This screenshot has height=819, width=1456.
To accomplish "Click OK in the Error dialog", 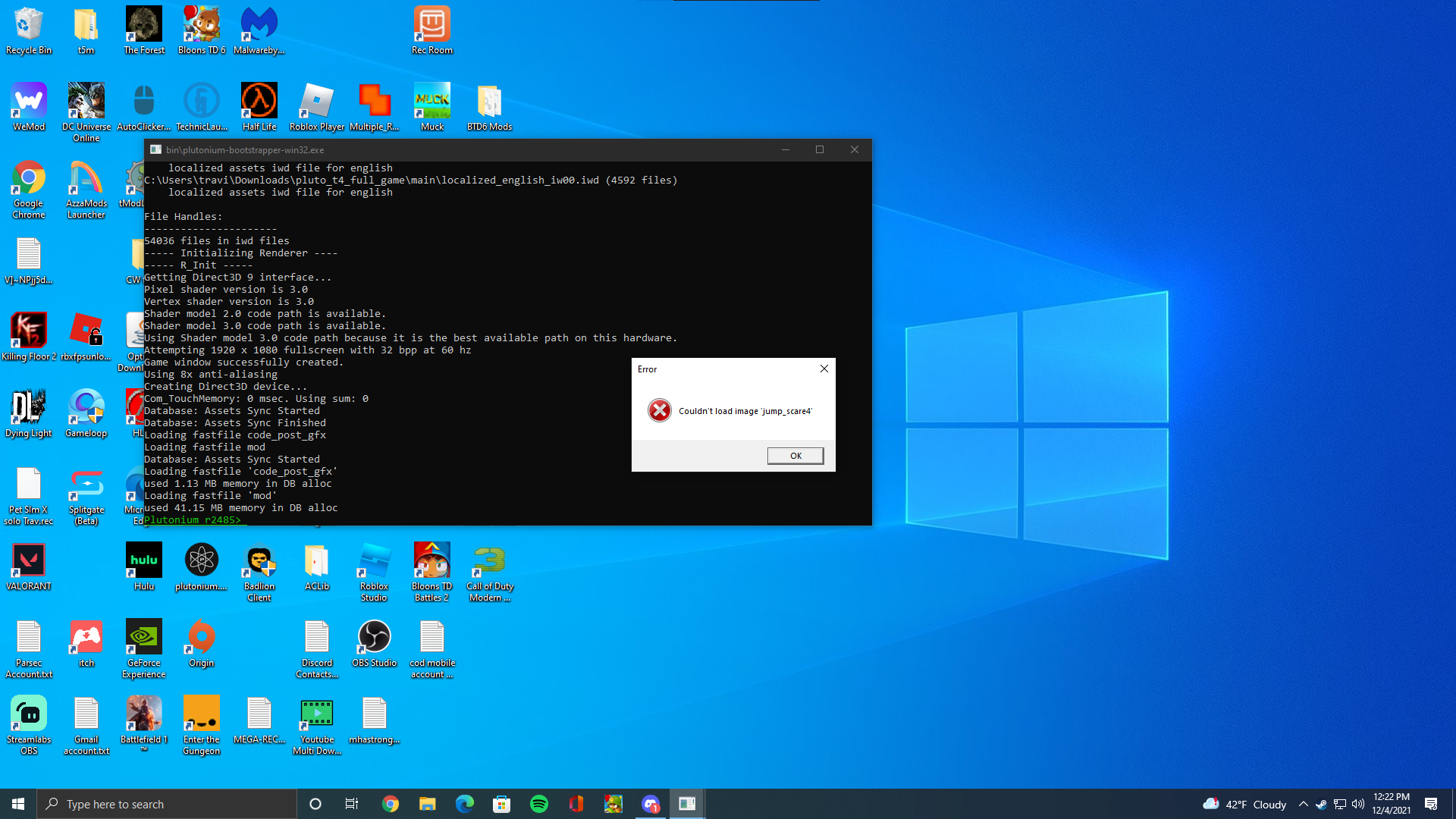I will coord(795,456).
